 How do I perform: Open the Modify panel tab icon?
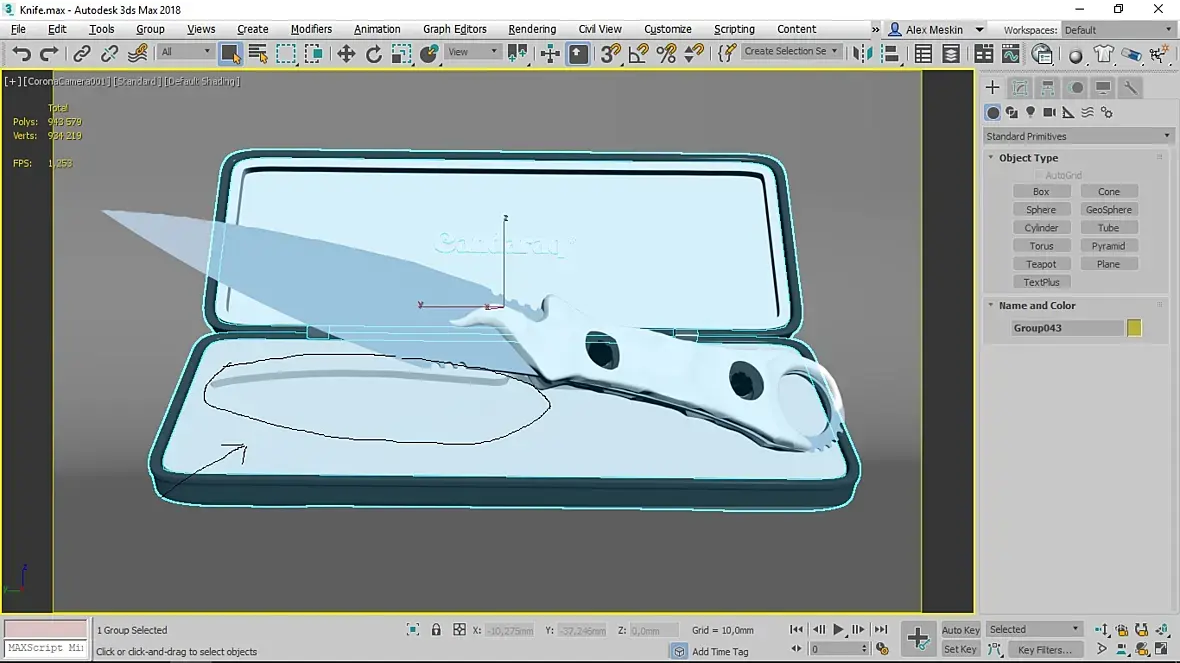tap(1019, 88)
